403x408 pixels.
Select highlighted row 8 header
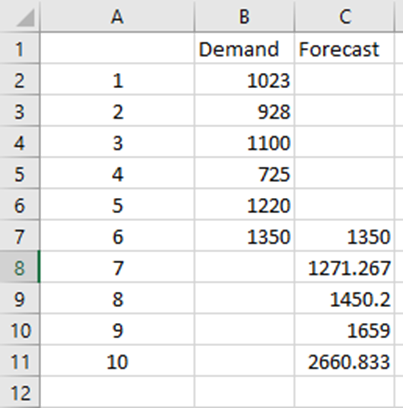19,268
